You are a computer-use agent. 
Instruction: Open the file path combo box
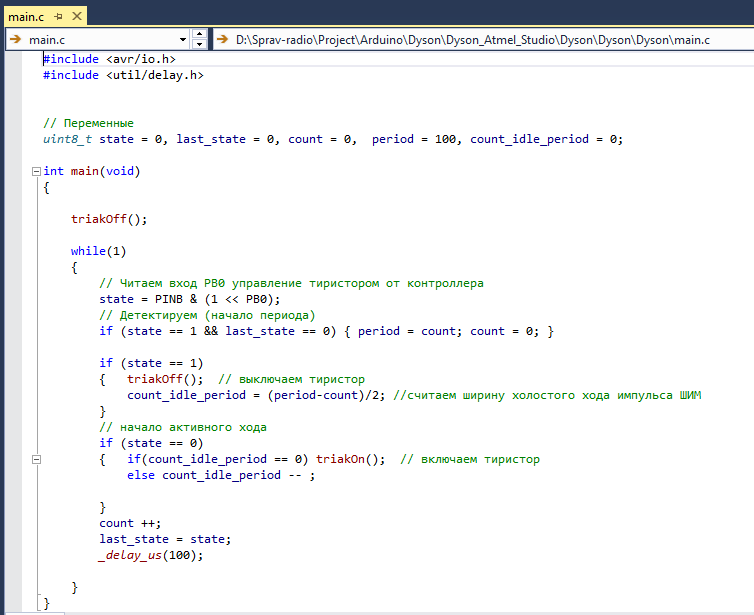pos(486,39)
